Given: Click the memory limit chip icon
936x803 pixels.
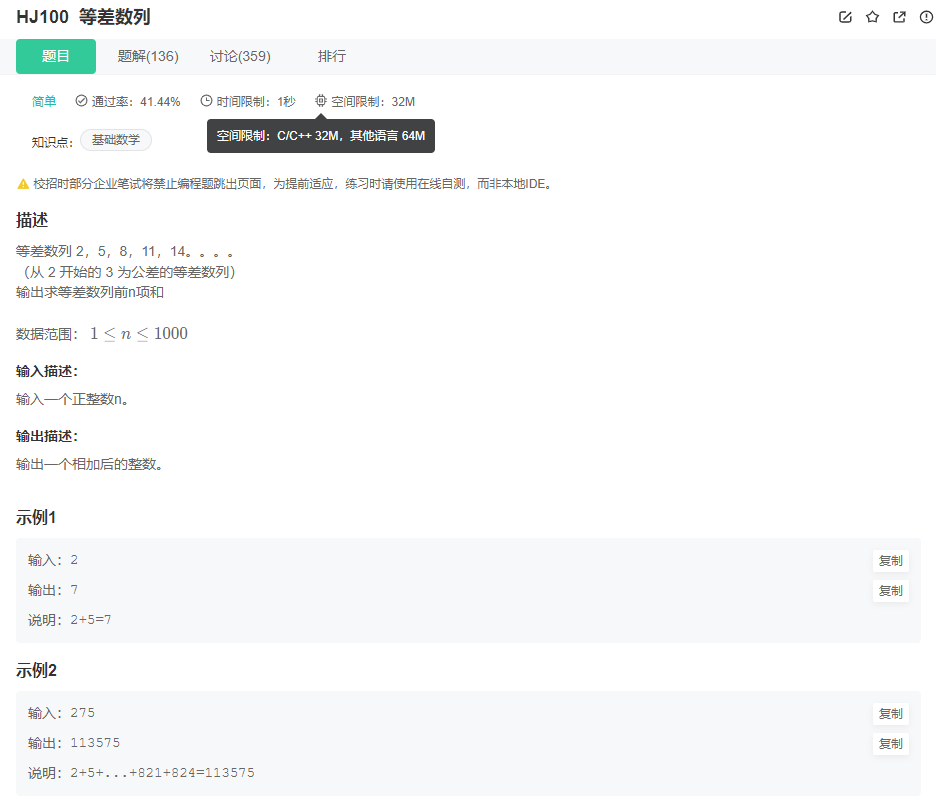Looking at the screenshot, I should [x=321, y=100].
